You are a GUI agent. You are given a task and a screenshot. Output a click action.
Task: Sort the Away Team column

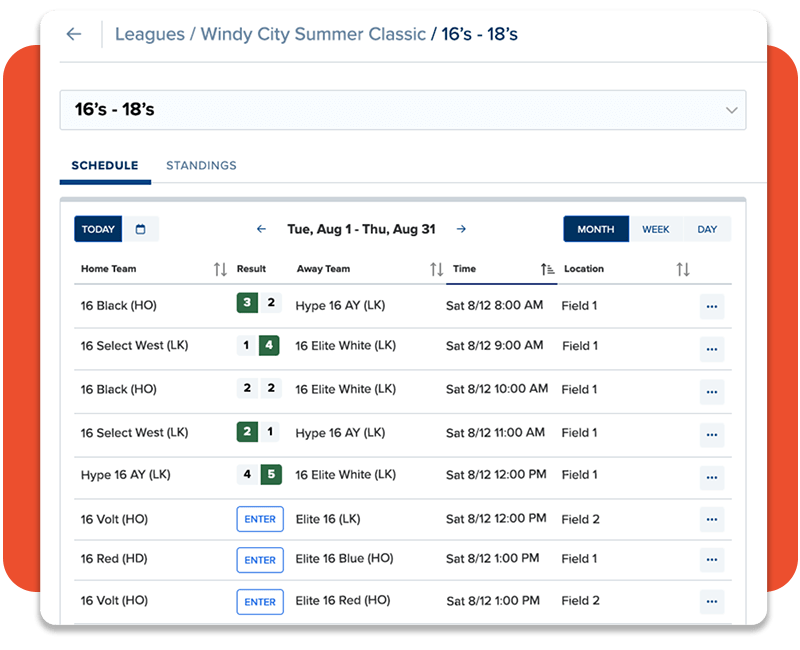436,268
